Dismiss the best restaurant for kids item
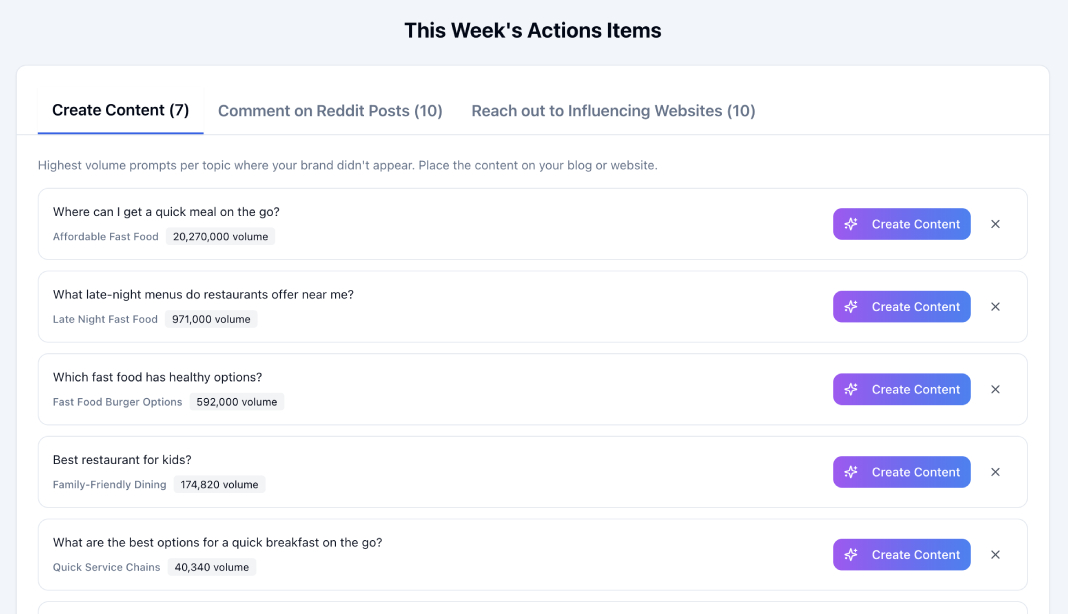The width and height of the screenshot is (1068, 614). pos(995,471)
